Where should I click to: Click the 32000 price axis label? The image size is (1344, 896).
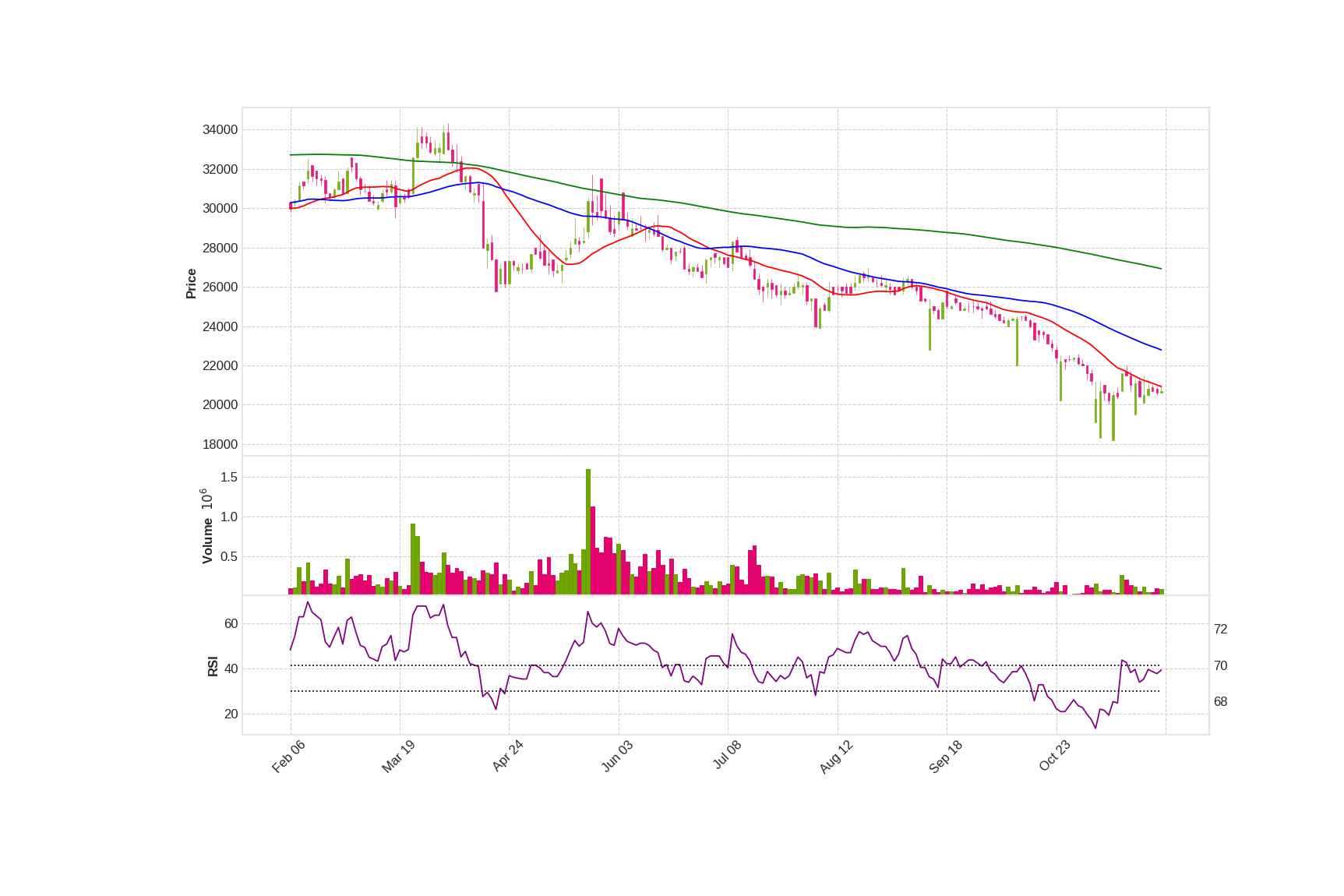(220, 169)
